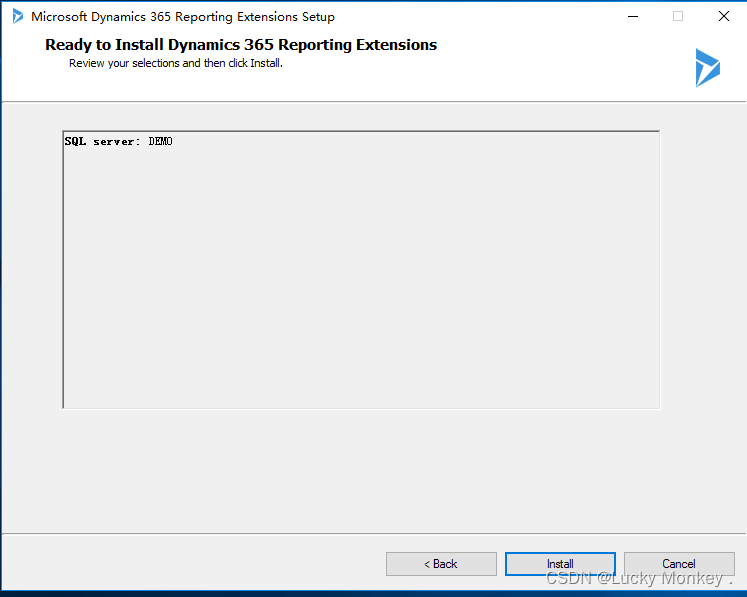Select the 'SQL server: DEMO' summary text
747x597 pixels.
pyautogui.click(x=119, y=142)
